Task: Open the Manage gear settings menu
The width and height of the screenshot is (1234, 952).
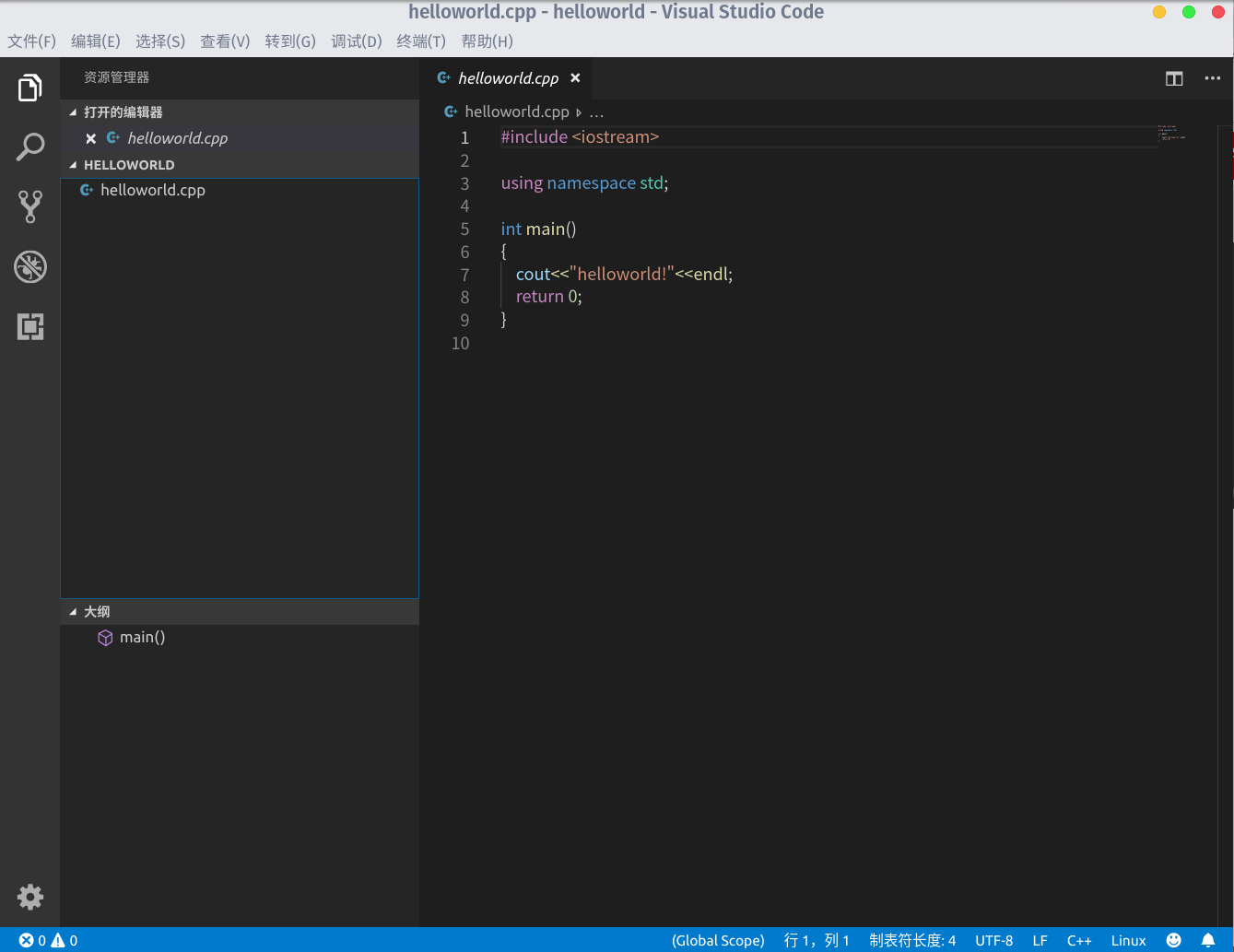Action: coord(29,897)
